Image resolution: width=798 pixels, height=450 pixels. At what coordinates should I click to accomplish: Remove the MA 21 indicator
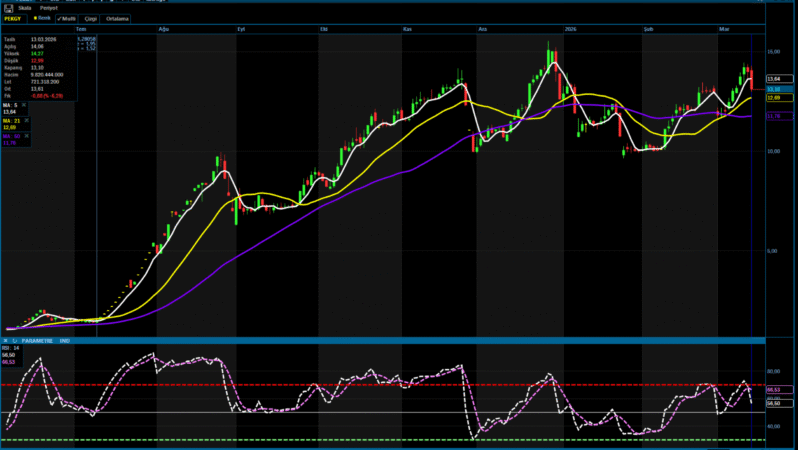coord(27,120)
